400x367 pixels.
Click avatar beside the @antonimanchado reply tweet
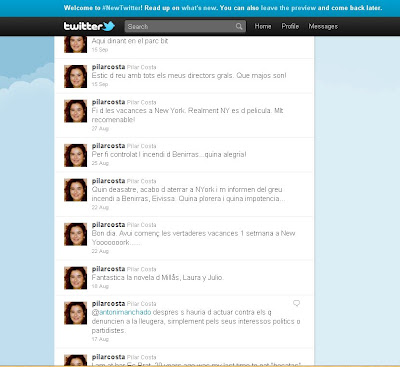tap(75, 313)
